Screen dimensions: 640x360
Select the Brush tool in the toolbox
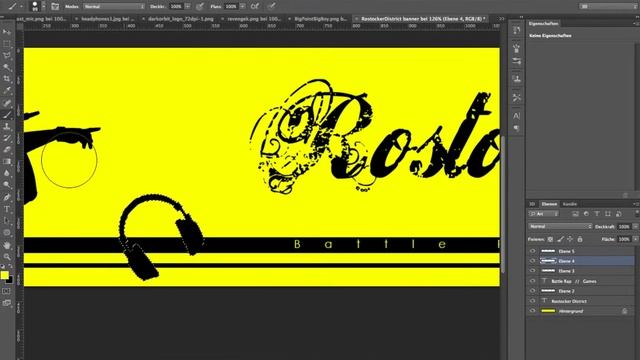click(x=7, y=115)
